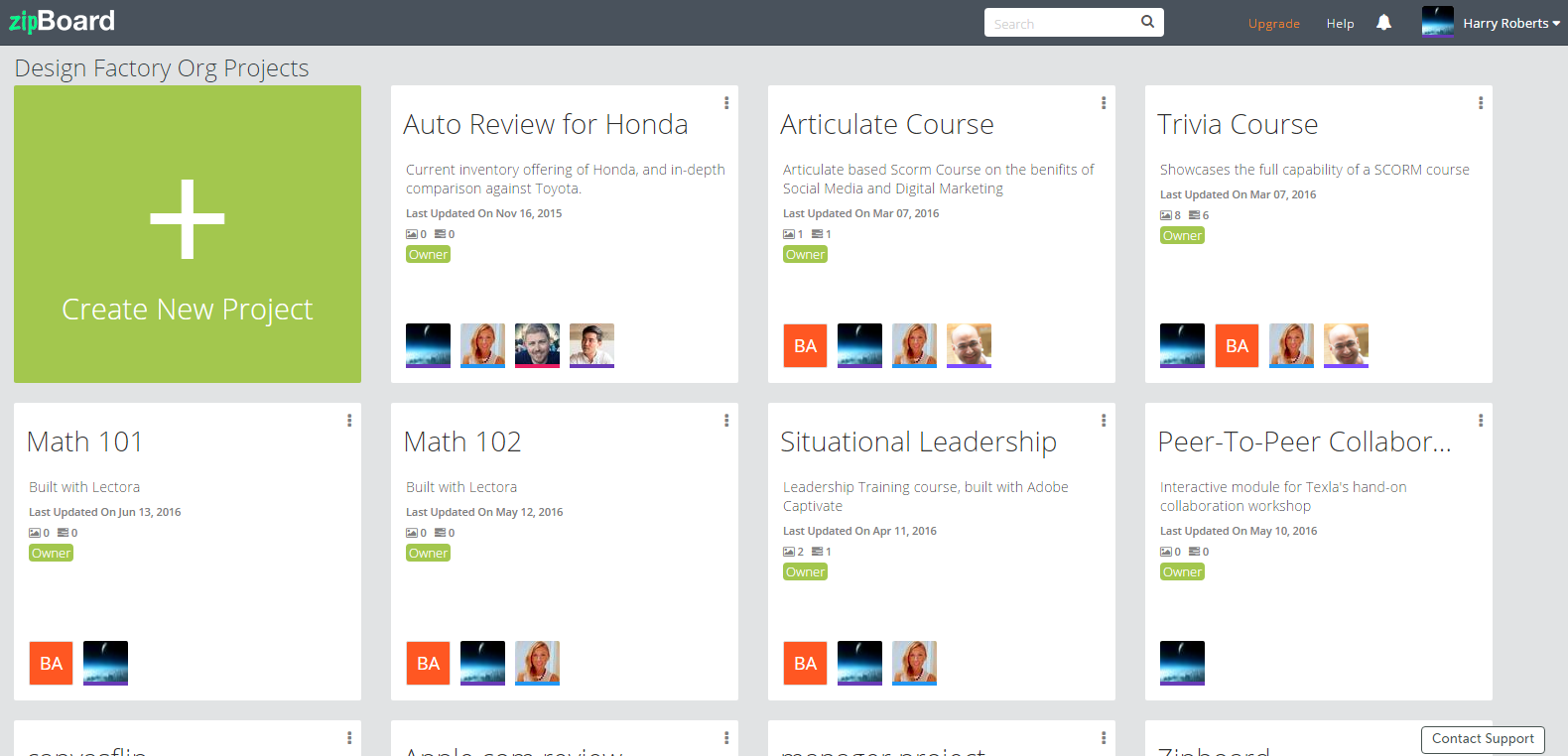The height and width of the screenshot is (756, 1568).
Task: Click the tasks count icon on Trivia Course
Action: [x=1195, y=215]
